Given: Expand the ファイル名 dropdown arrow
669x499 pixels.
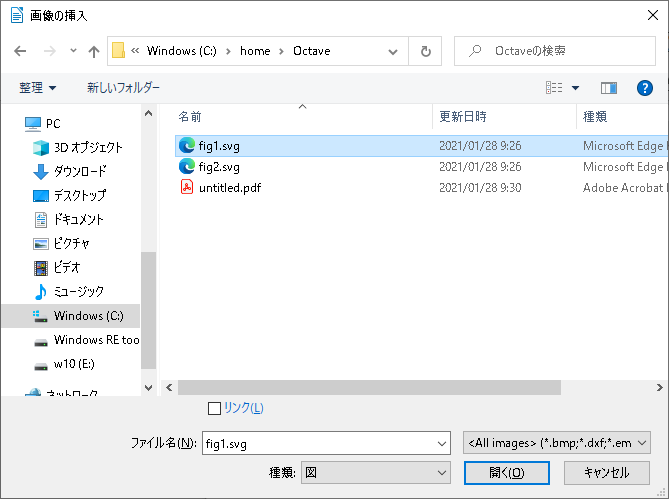Looking at the screenshot, I should 443,442.
